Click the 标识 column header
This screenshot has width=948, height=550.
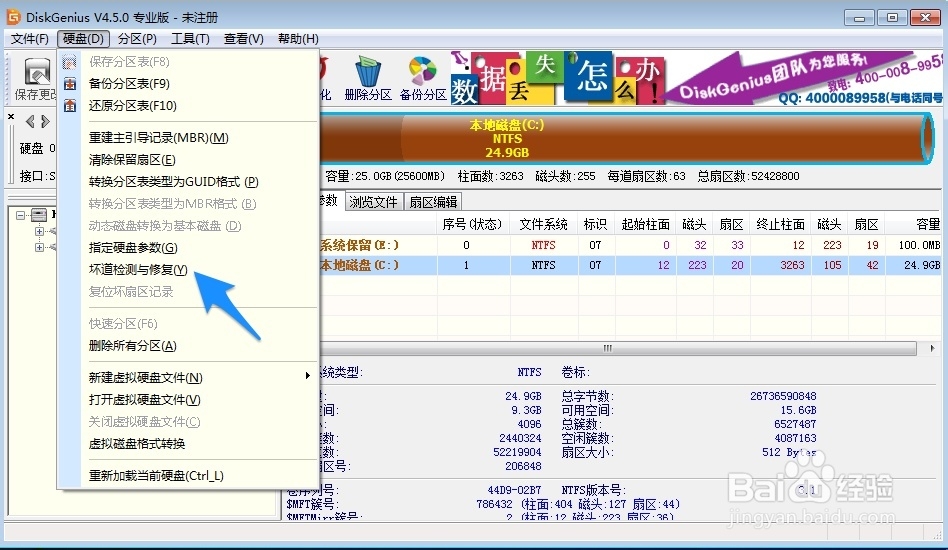pos(596,224)
